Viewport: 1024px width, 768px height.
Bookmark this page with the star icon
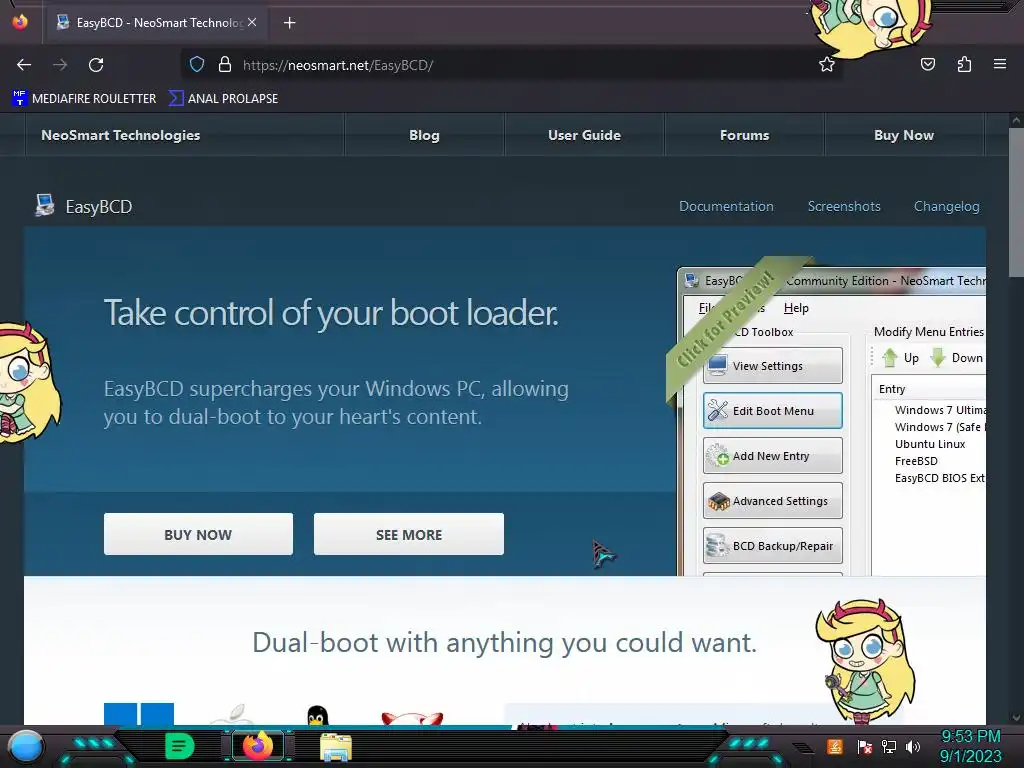click(x=827, y=65)
